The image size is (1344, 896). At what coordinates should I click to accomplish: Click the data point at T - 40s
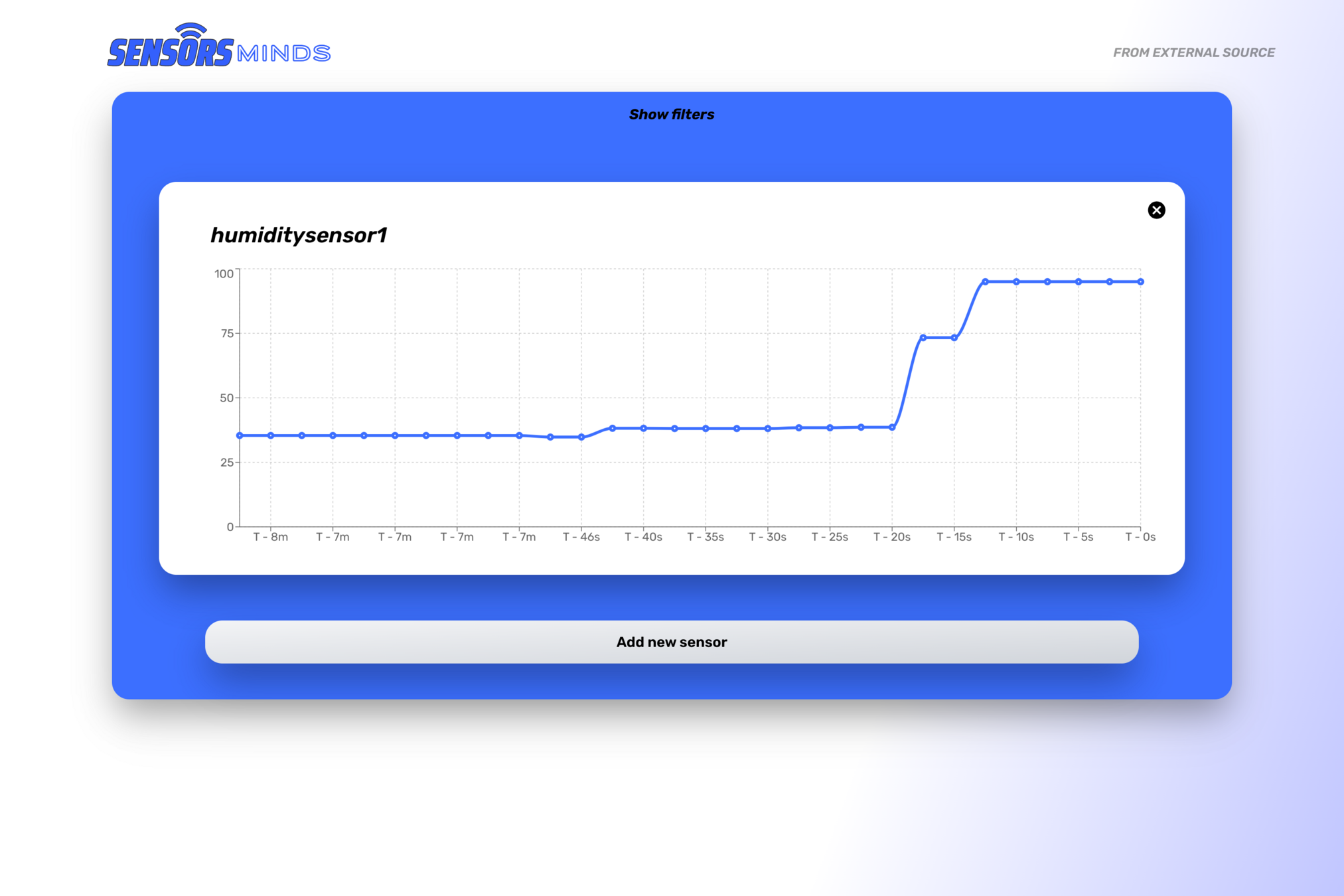643,429
